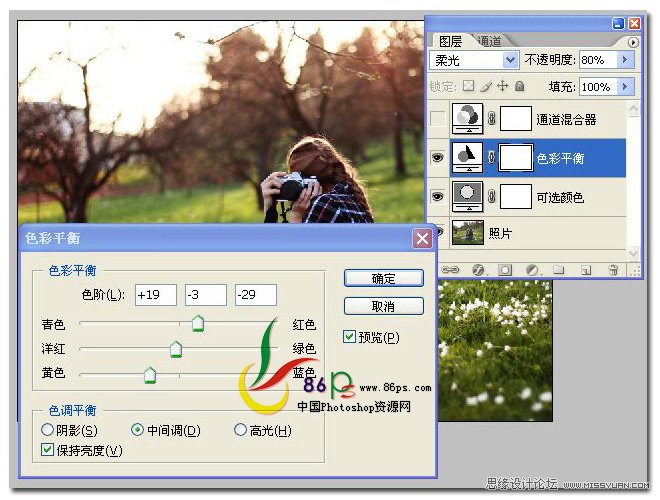
Task: Click the fill field showing 100%
Action: click(x=598, y=86)
